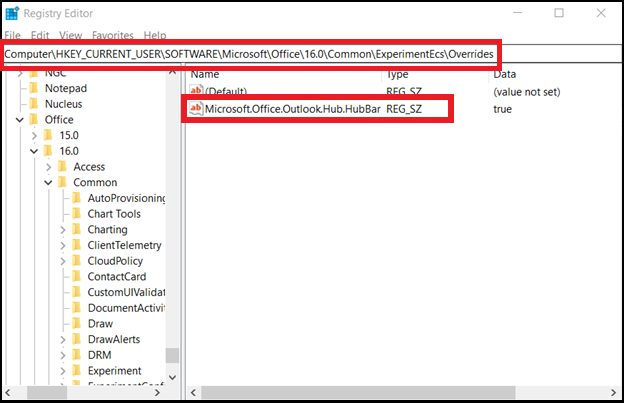Select the DRM folder icon
Screen dimensions: 624x403
coord(76,355)
